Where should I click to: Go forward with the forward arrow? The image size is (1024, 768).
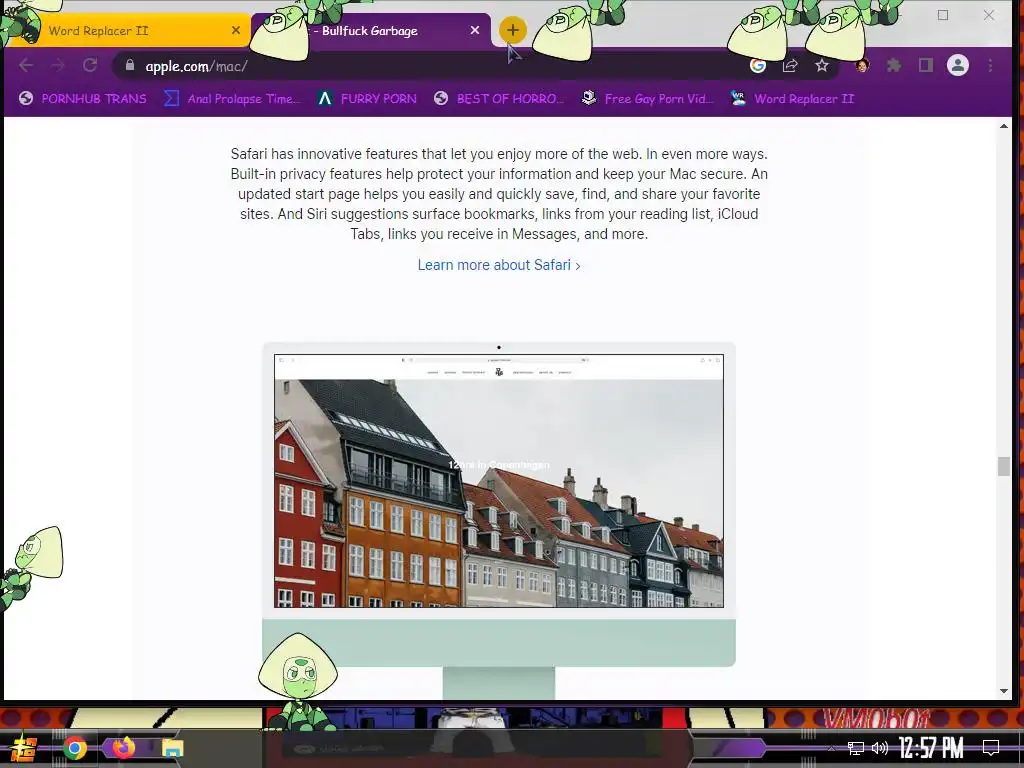click(58, 65)
